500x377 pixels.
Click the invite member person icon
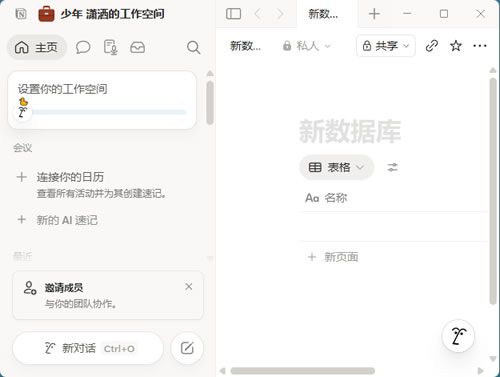(x=30, y=288)
